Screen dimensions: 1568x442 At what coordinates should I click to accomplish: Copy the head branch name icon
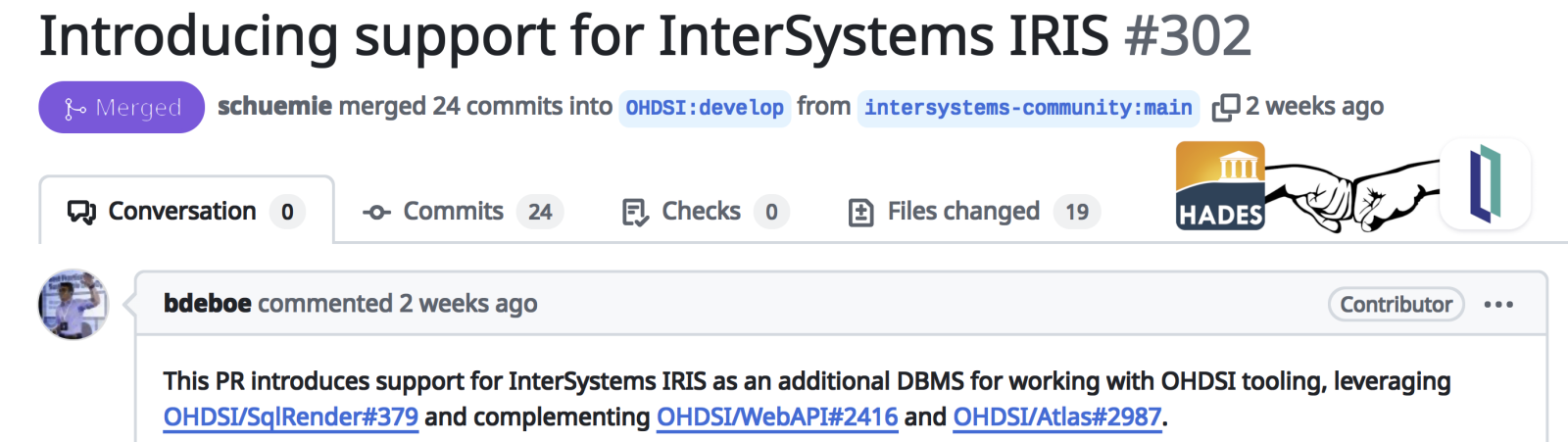(1225, 107)
